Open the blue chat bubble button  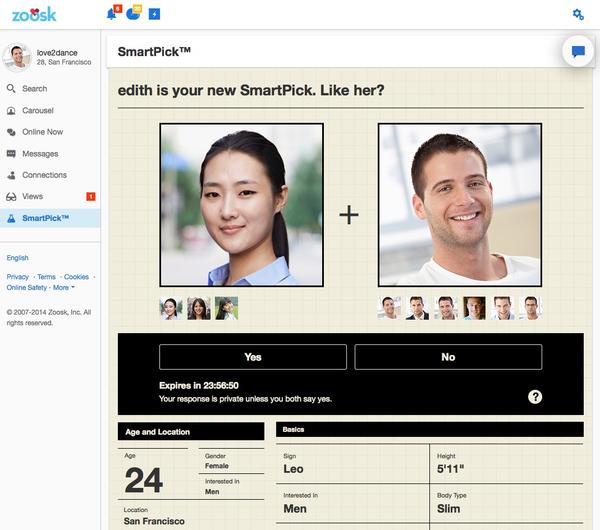(x=578, y=51)
